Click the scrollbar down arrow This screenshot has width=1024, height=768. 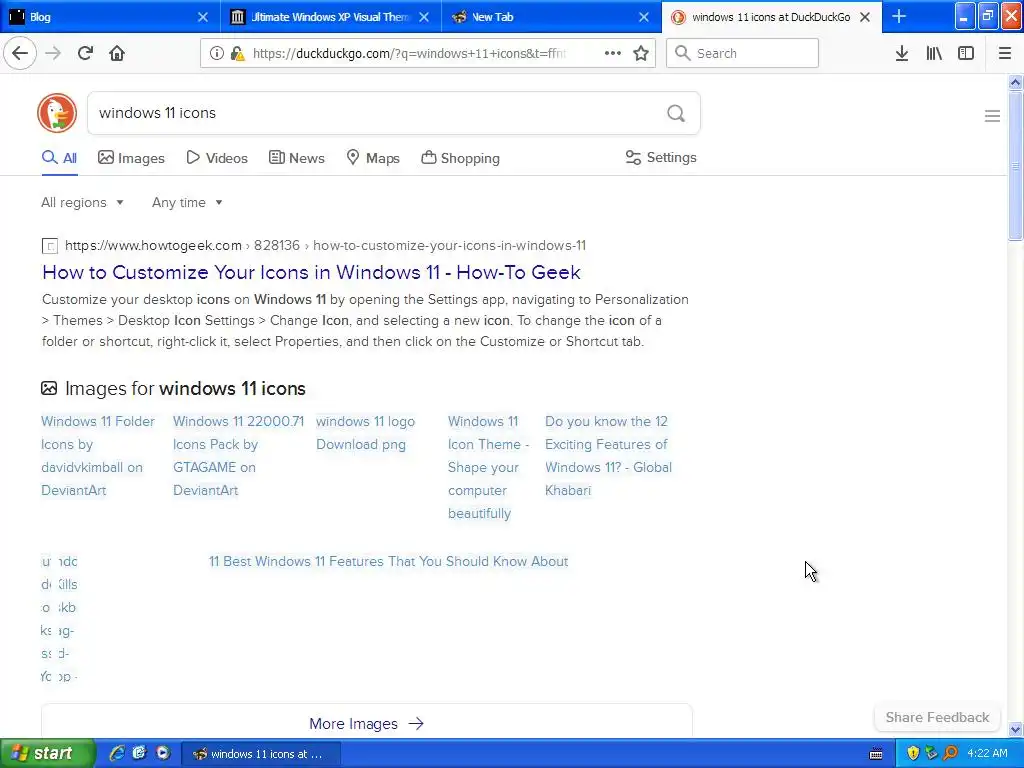click(1016, 729)
